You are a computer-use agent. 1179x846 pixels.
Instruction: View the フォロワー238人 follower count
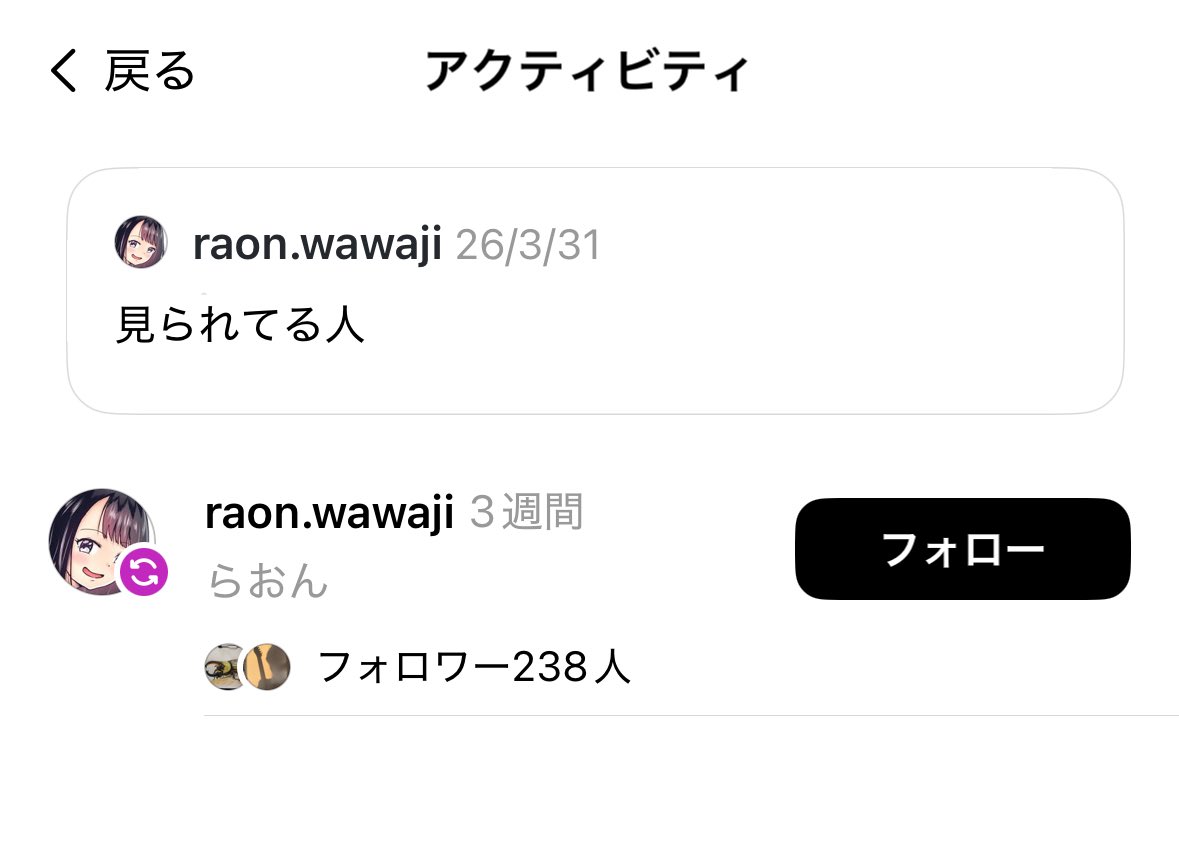tap(474, 667)
